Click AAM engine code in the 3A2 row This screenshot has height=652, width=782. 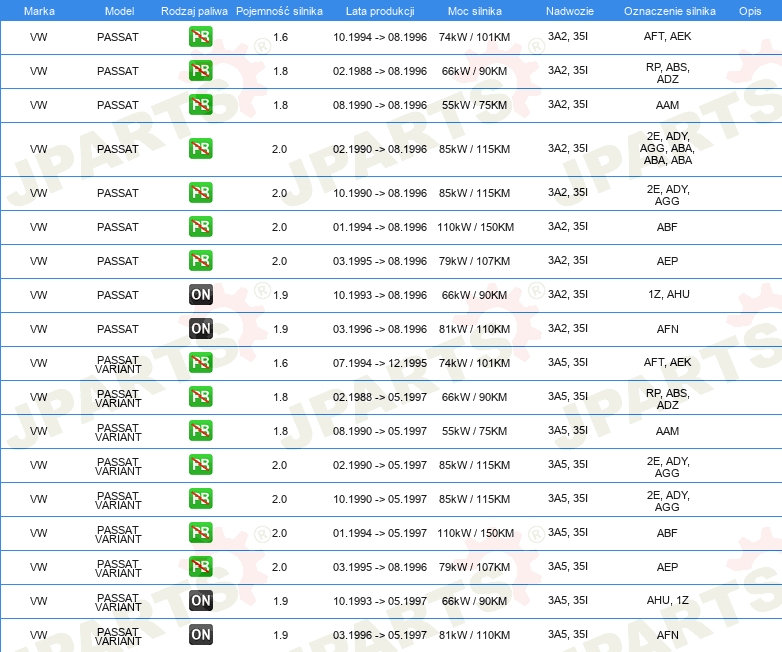pyautogui.click(x=667, y=105)
